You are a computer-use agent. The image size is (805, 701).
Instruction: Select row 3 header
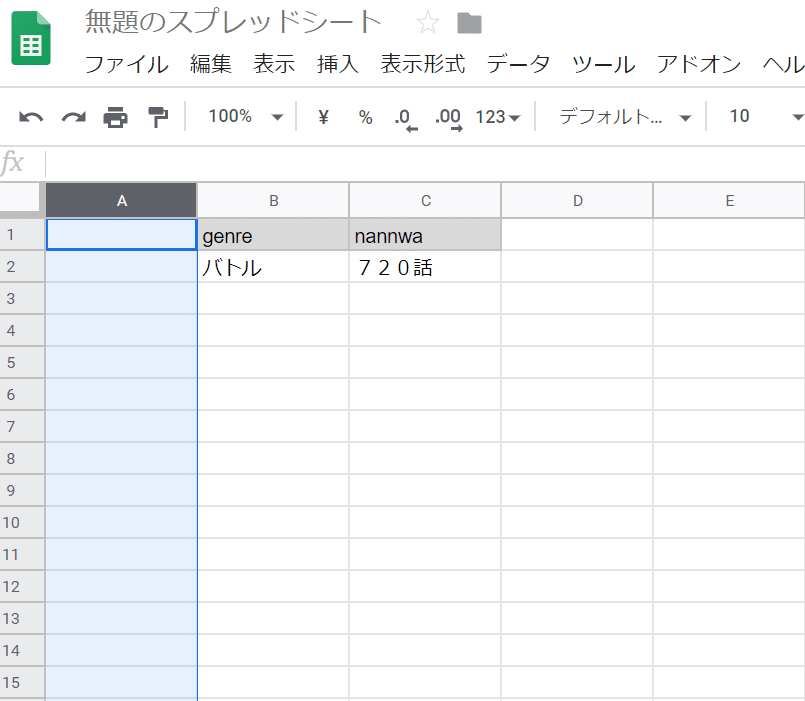tap(22, 298)
